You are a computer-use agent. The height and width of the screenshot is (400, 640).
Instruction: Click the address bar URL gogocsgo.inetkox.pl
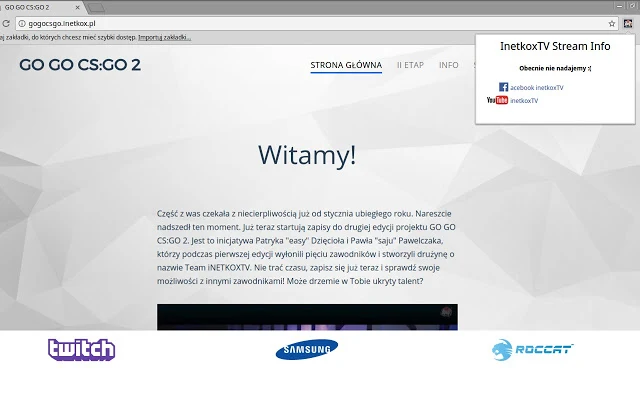pos(62,24)
